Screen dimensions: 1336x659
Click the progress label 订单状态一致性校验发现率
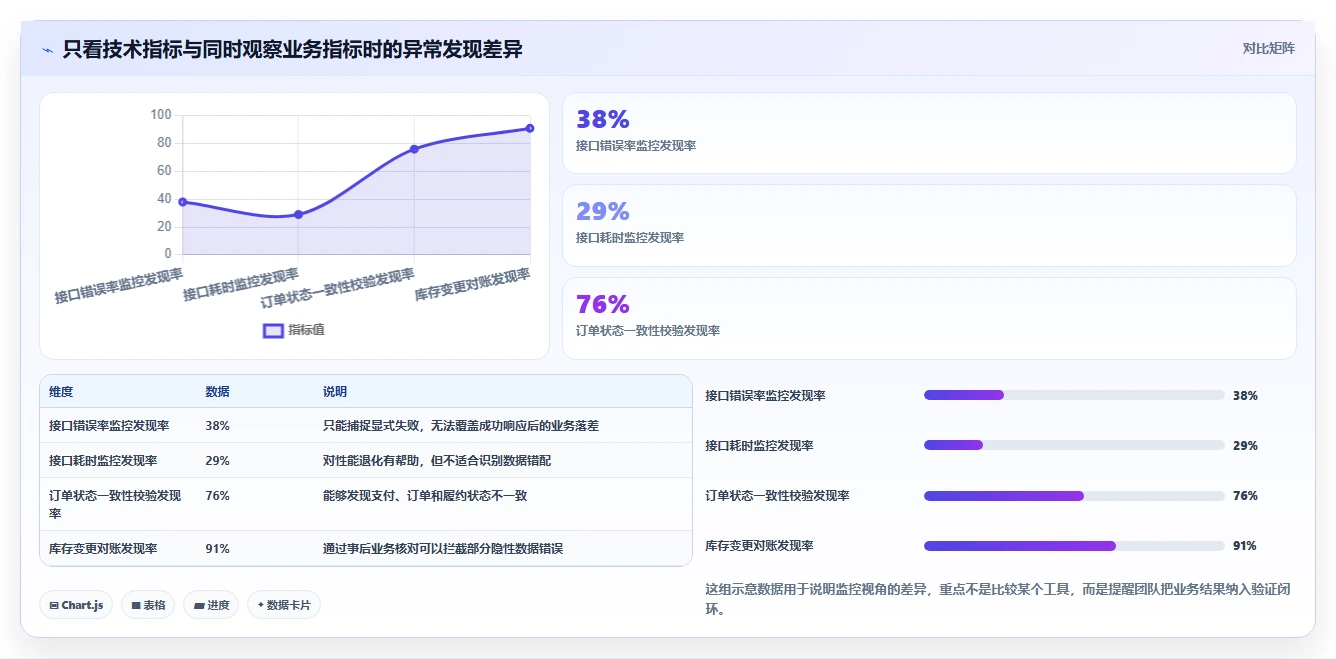(x=778, y=496)
